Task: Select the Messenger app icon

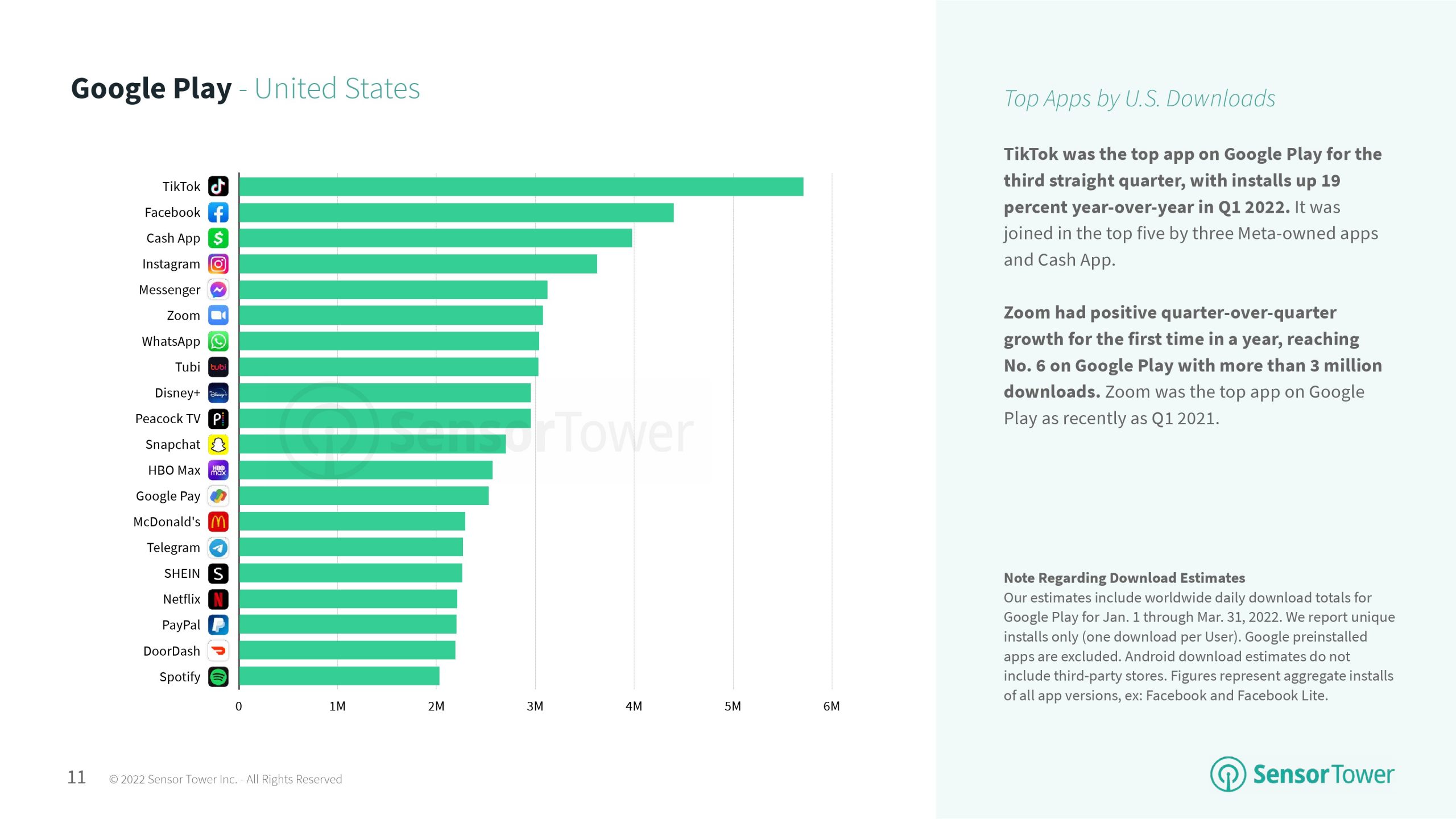Action: [218, 289]
